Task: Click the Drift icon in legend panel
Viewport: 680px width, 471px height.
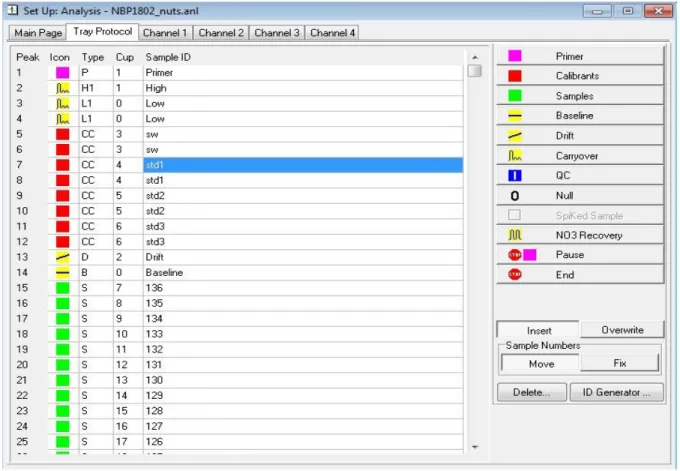Action: 515,136
